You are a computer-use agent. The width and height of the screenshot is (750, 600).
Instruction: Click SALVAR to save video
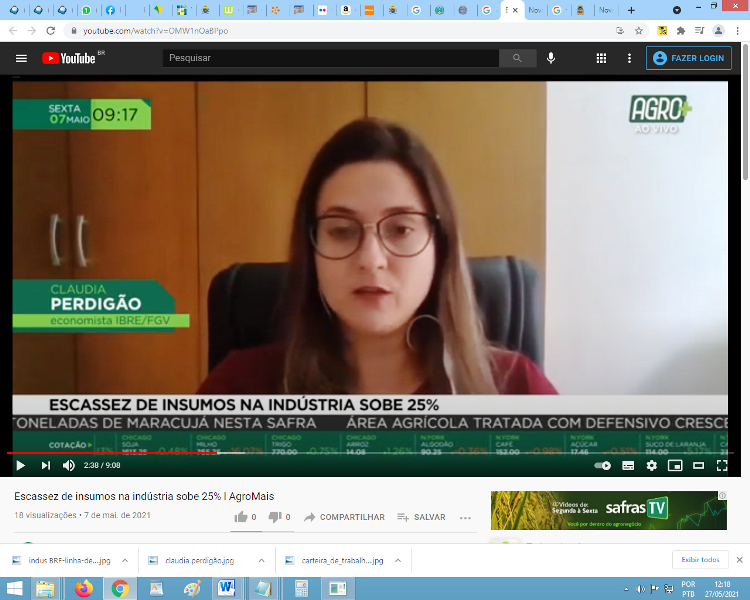[421, 517]
